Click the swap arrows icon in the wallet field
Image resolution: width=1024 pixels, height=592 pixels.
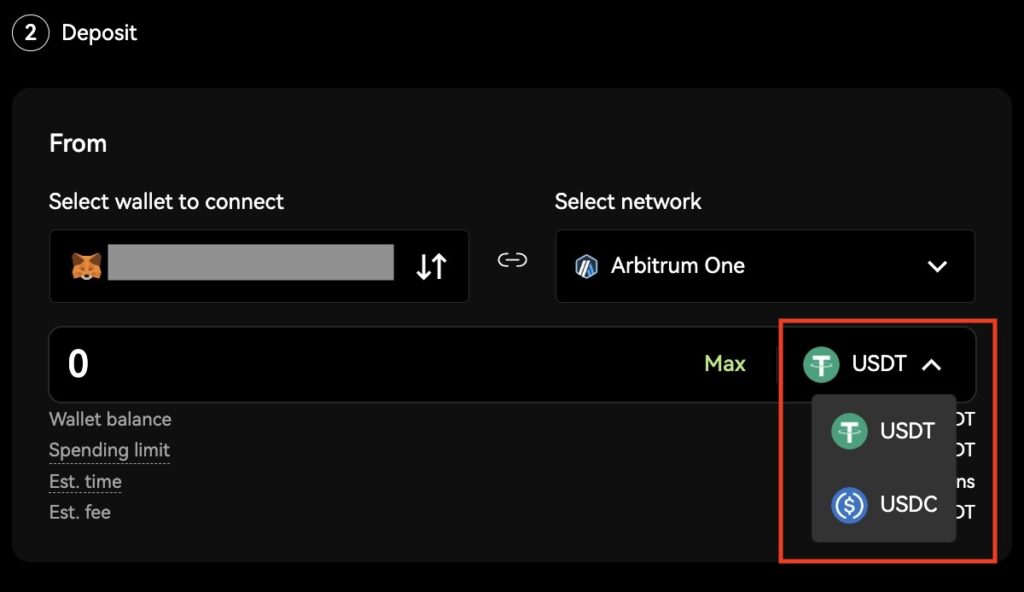click(431, 266)
